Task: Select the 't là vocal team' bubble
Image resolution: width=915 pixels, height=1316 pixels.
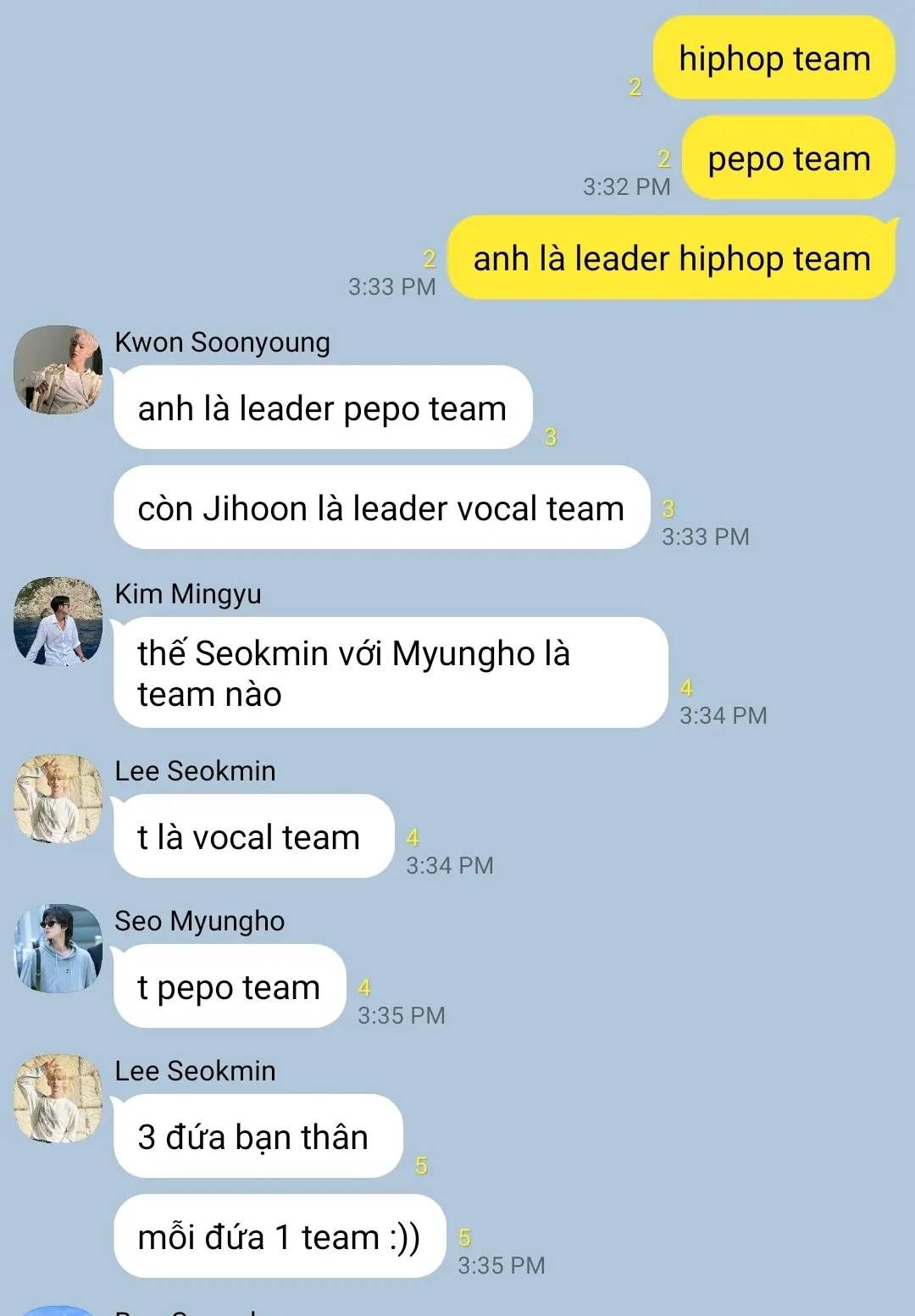Action: click(253, 836)
